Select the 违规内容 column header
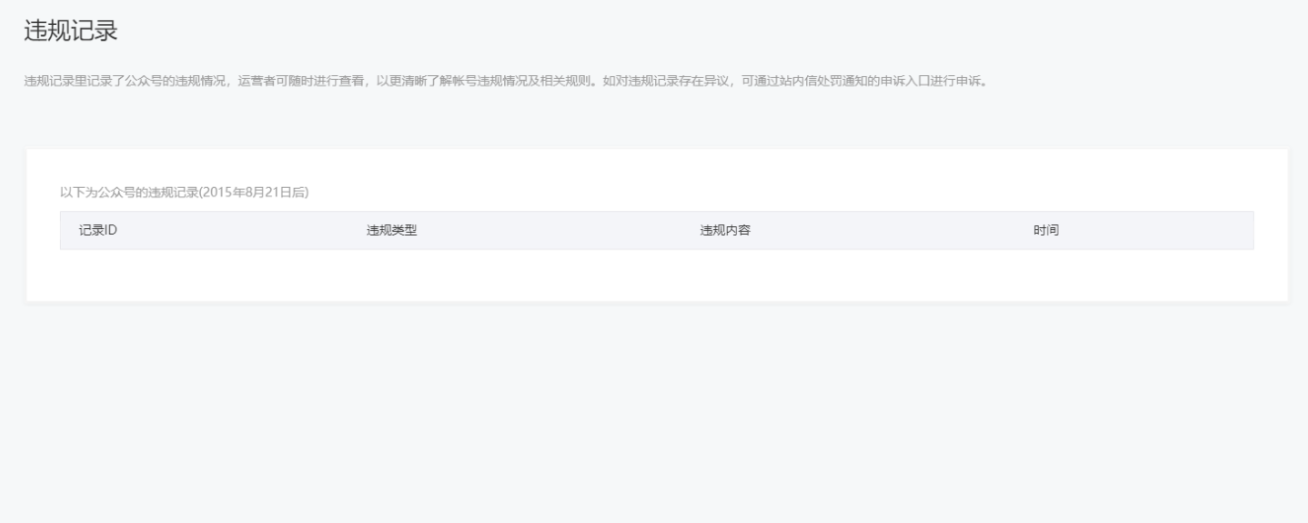Viewport: 1308px width, 523px height. pos(725,231)
